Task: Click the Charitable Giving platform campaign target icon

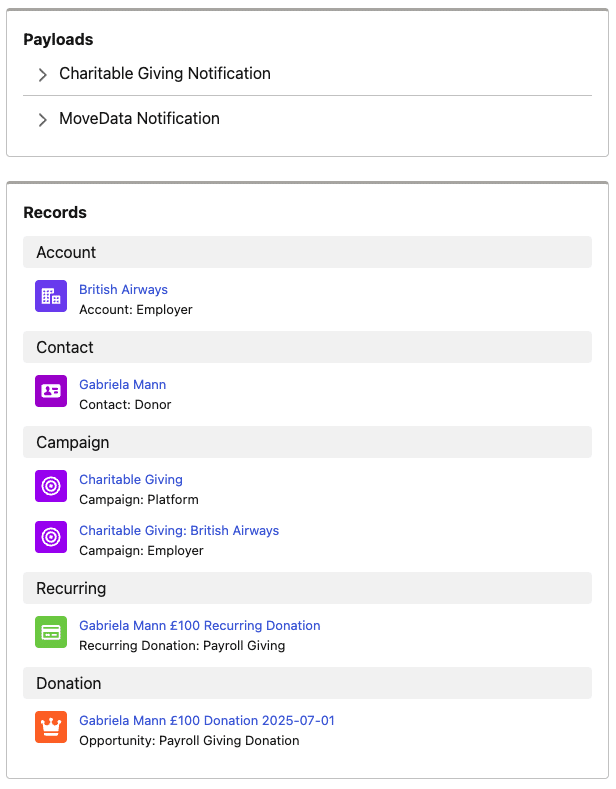Action: (x=51, y=486)
